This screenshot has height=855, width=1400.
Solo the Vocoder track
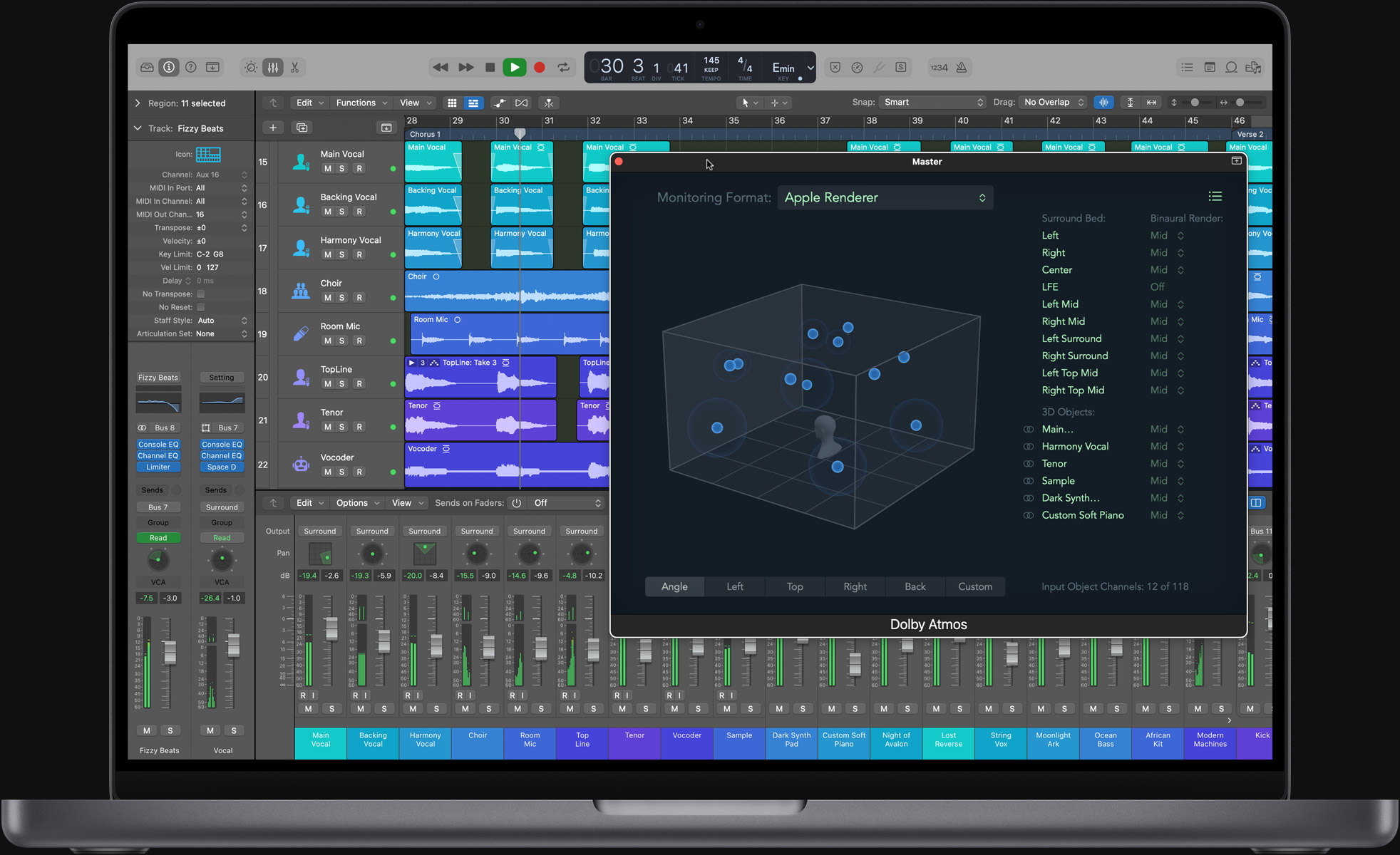342,472
